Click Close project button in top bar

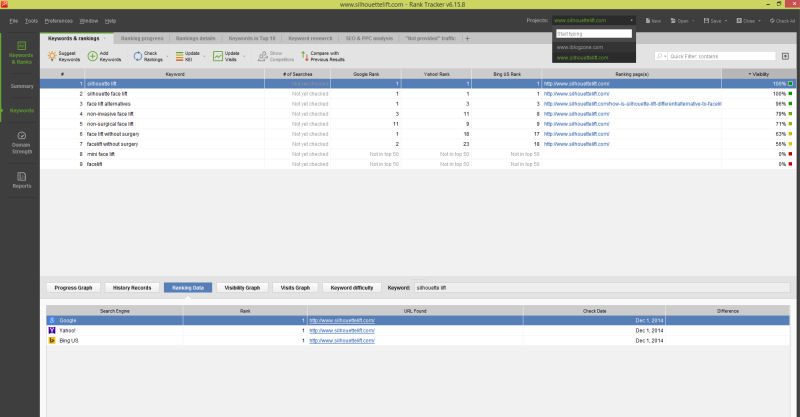[x=748, y=21]
